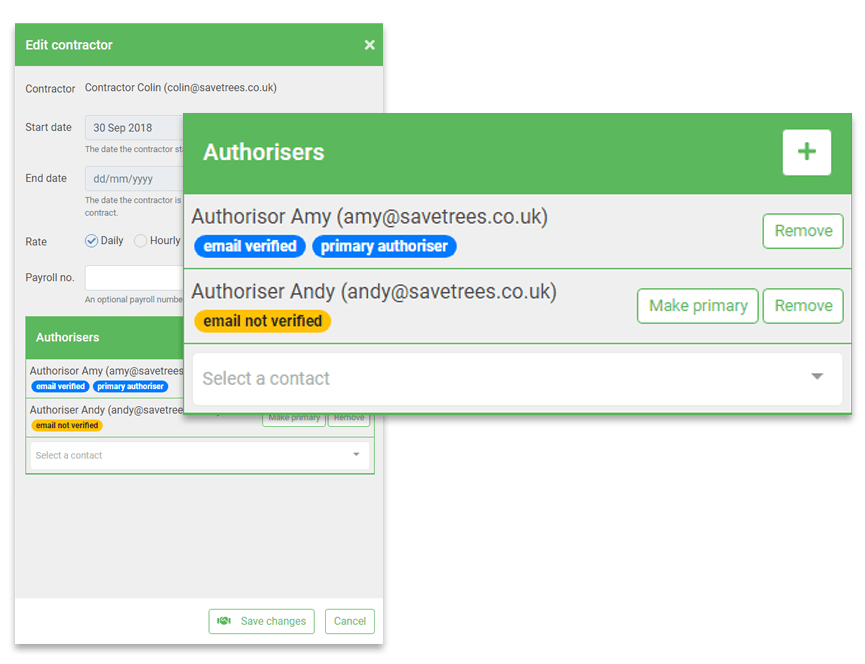Click the large 'email not verified' badge
Image resolution: width=865 pixels, height=664 pixels.
click(263, 321)
